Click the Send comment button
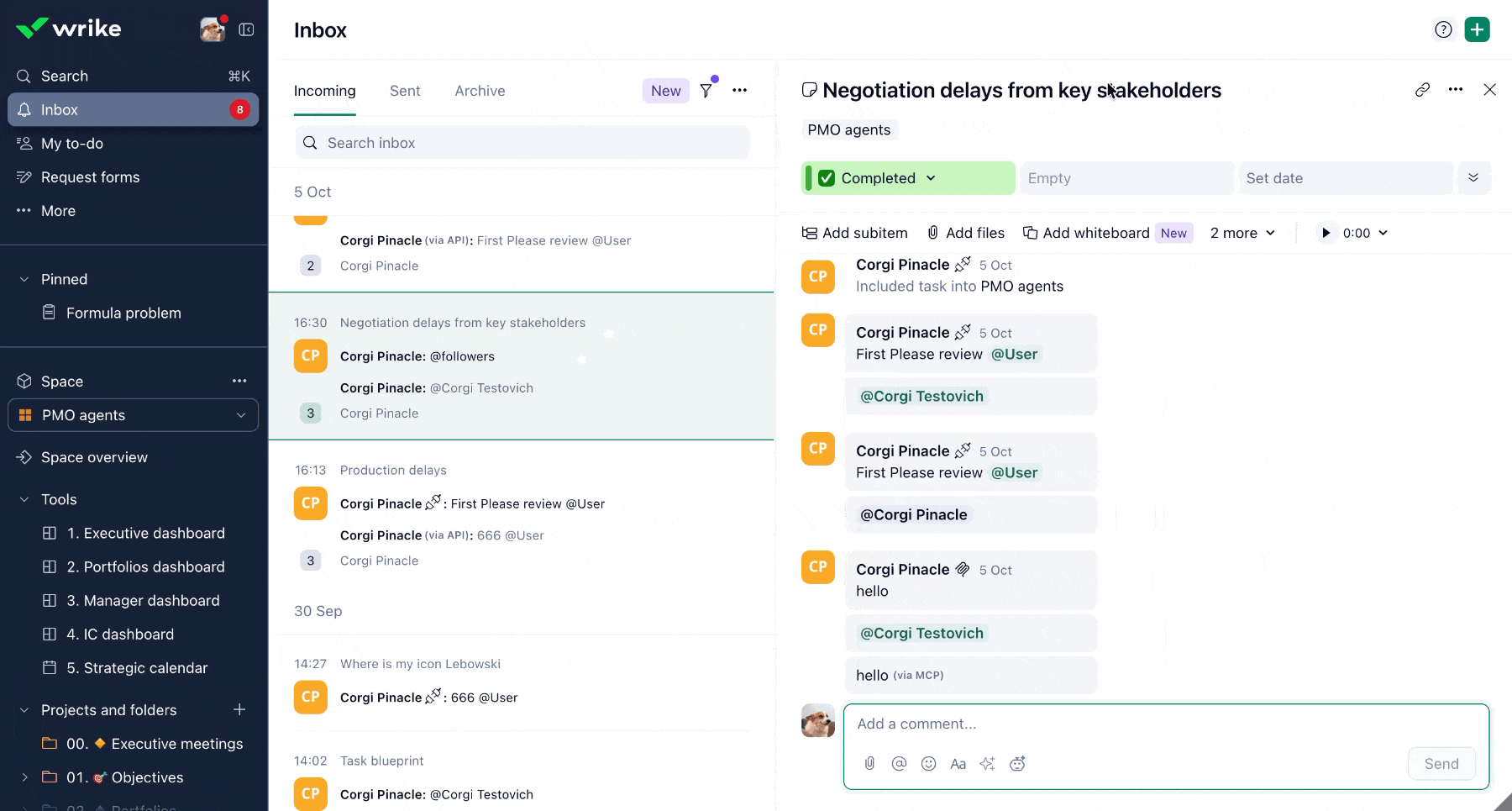The height and width of the screenshot is (811, 1512). coord(1441,764)
